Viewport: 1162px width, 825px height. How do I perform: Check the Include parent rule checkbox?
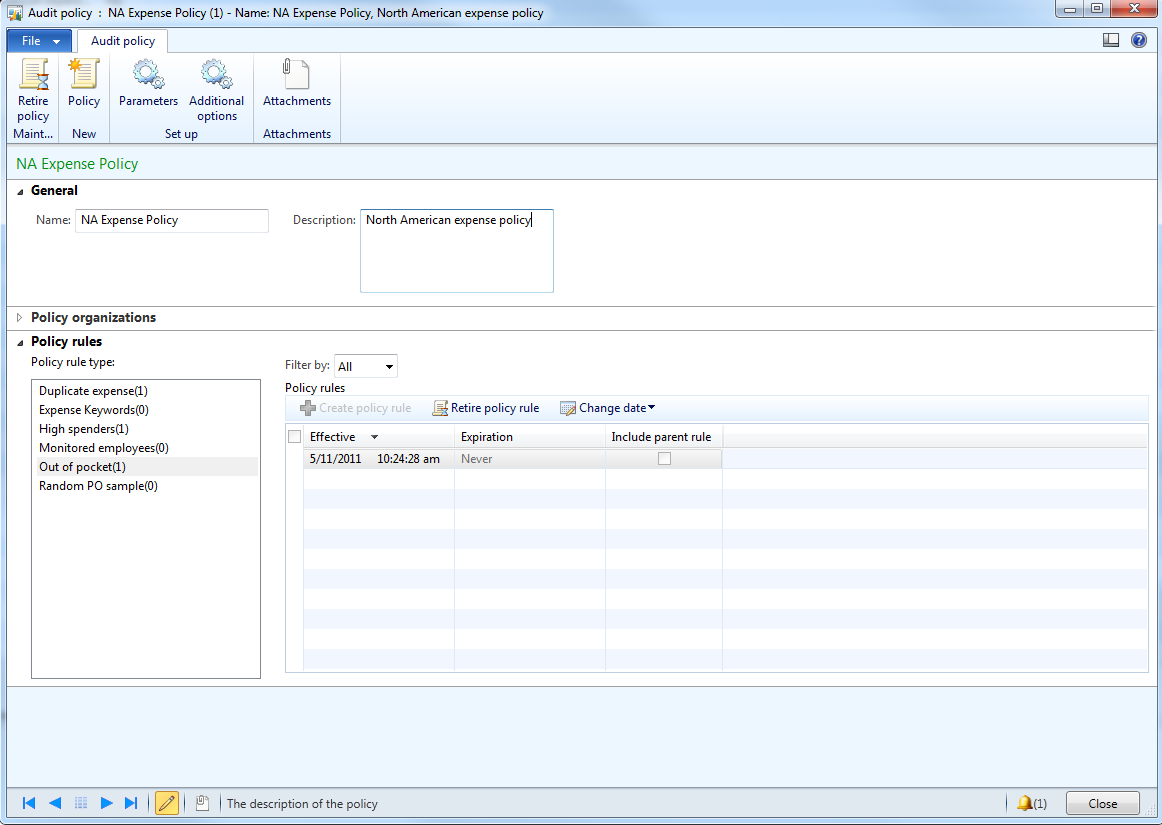tap(664, 459)
